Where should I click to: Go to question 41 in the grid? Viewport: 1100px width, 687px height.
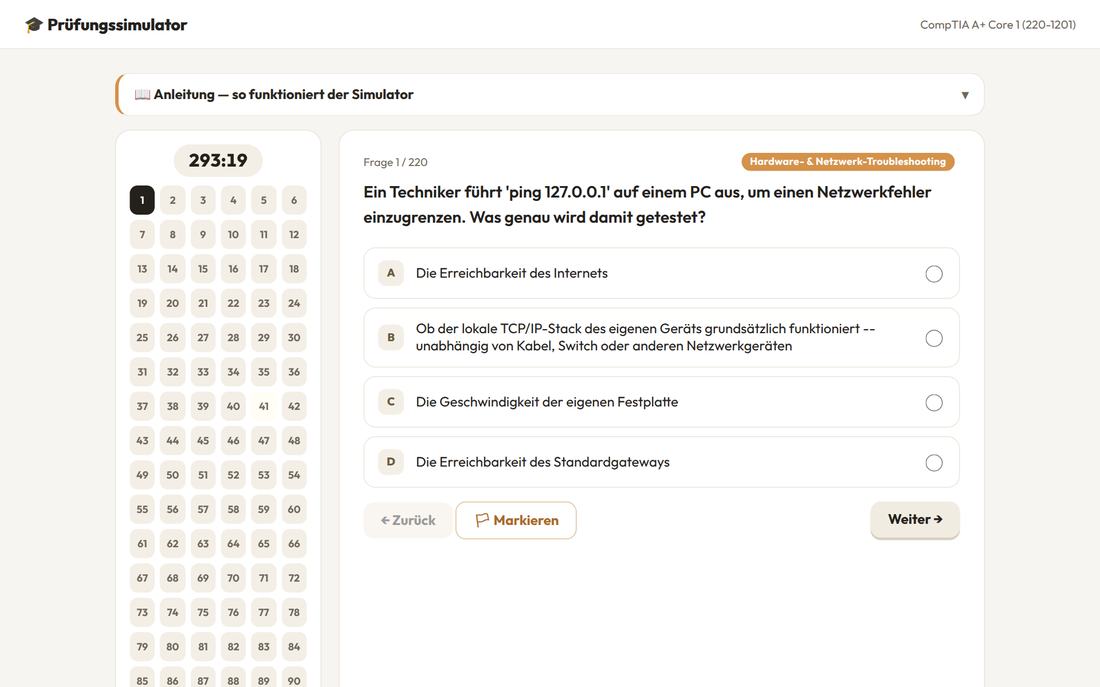pos(264,406)
